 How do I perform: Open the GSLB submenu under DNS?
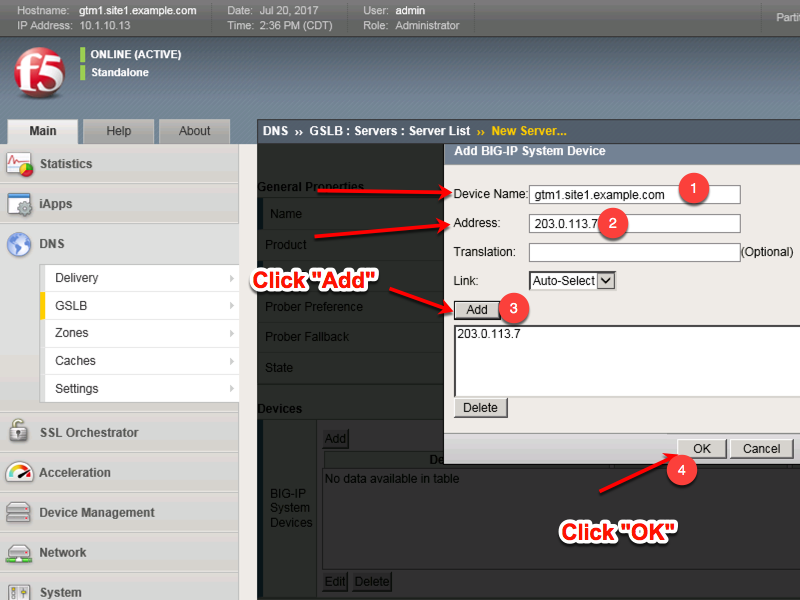(x=142, y=306)
